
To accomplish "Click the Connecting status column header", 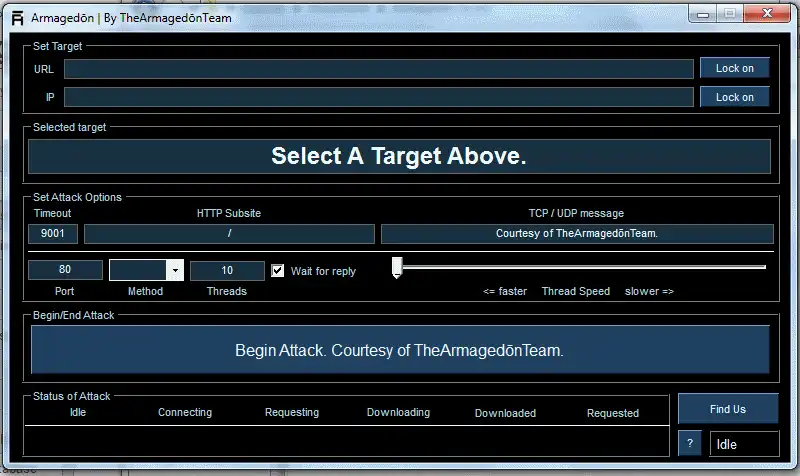I will pyautogui.click(x=185, y=412).
